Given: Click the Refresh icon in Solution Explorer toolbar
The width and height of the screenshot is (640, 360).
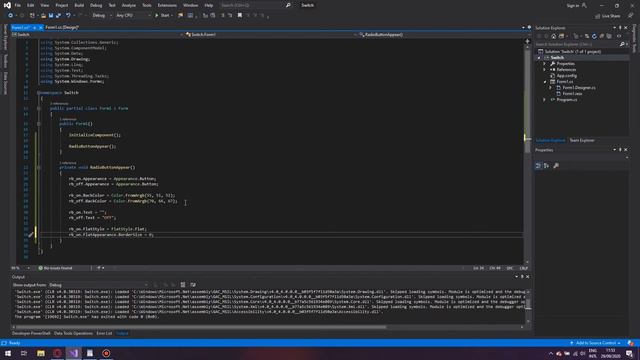Looking at the screenshot, I should [x=594, y=36].
